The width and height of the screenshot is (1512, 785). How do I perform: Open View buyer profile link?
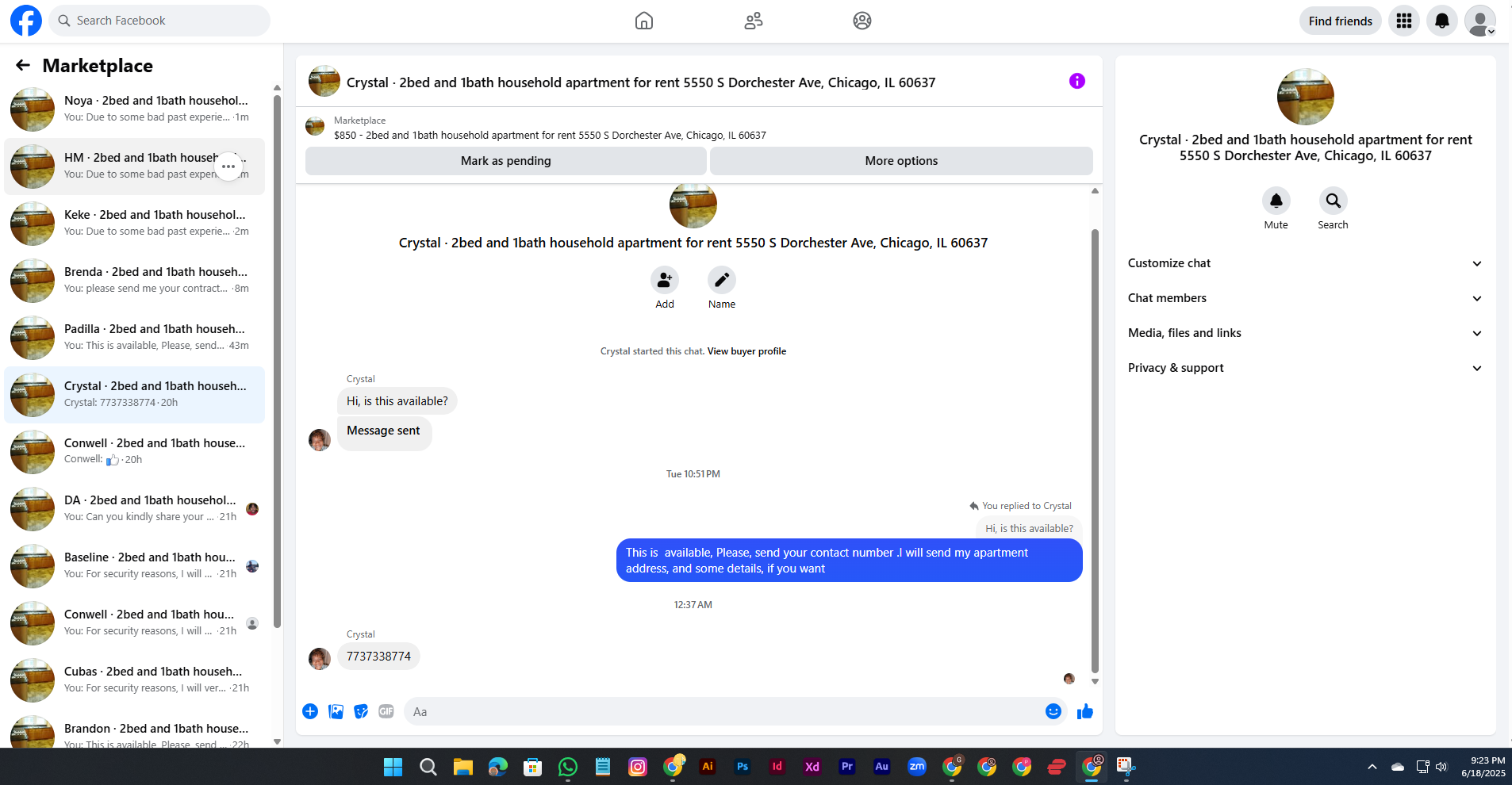[746, 351]
